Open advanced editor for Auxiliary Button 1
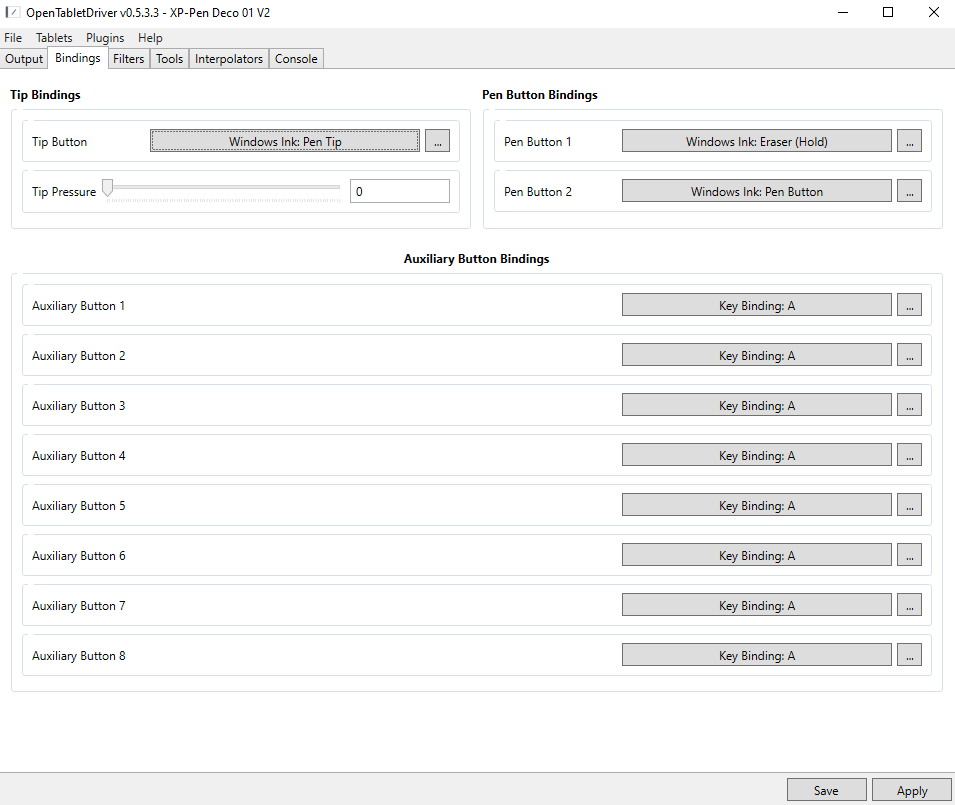 pyautogui.click(x=909, y=305)
